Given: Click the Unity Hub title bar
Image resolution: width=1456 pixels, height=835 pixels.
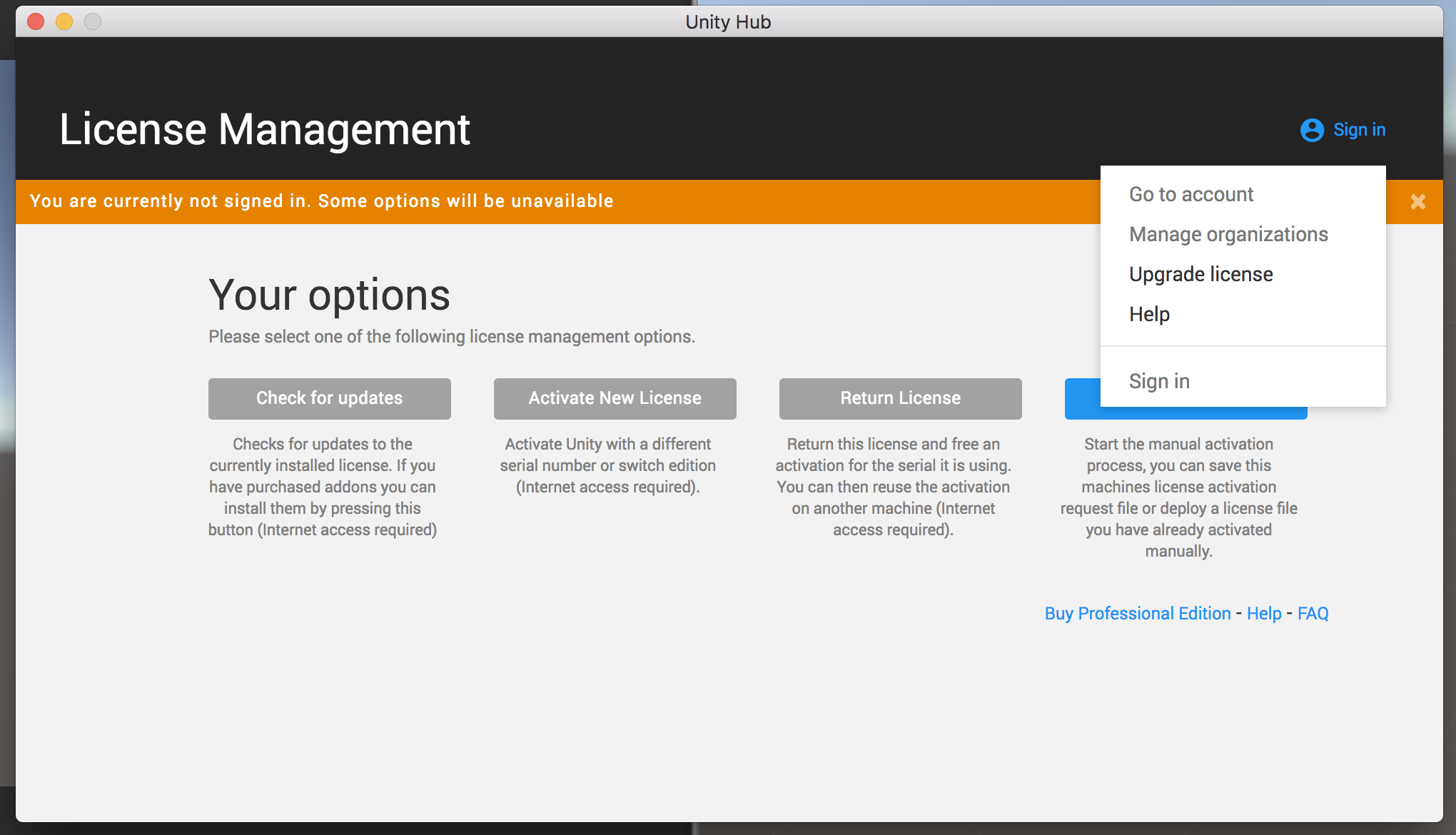Looking at the screenshot, I should (x=728, y=21).
